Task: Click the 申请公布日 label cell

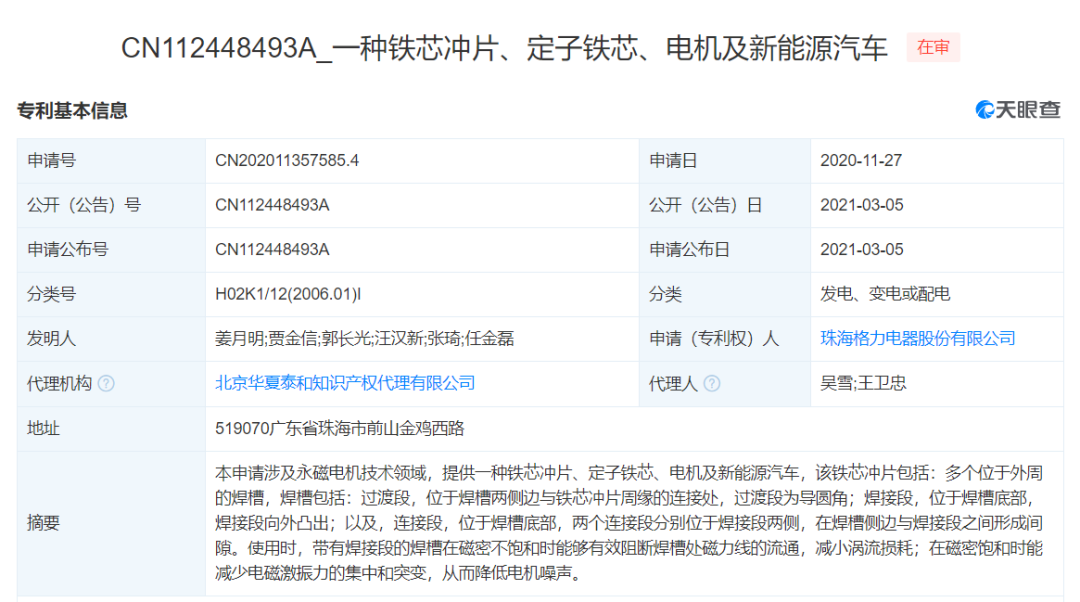Action: 725,249
